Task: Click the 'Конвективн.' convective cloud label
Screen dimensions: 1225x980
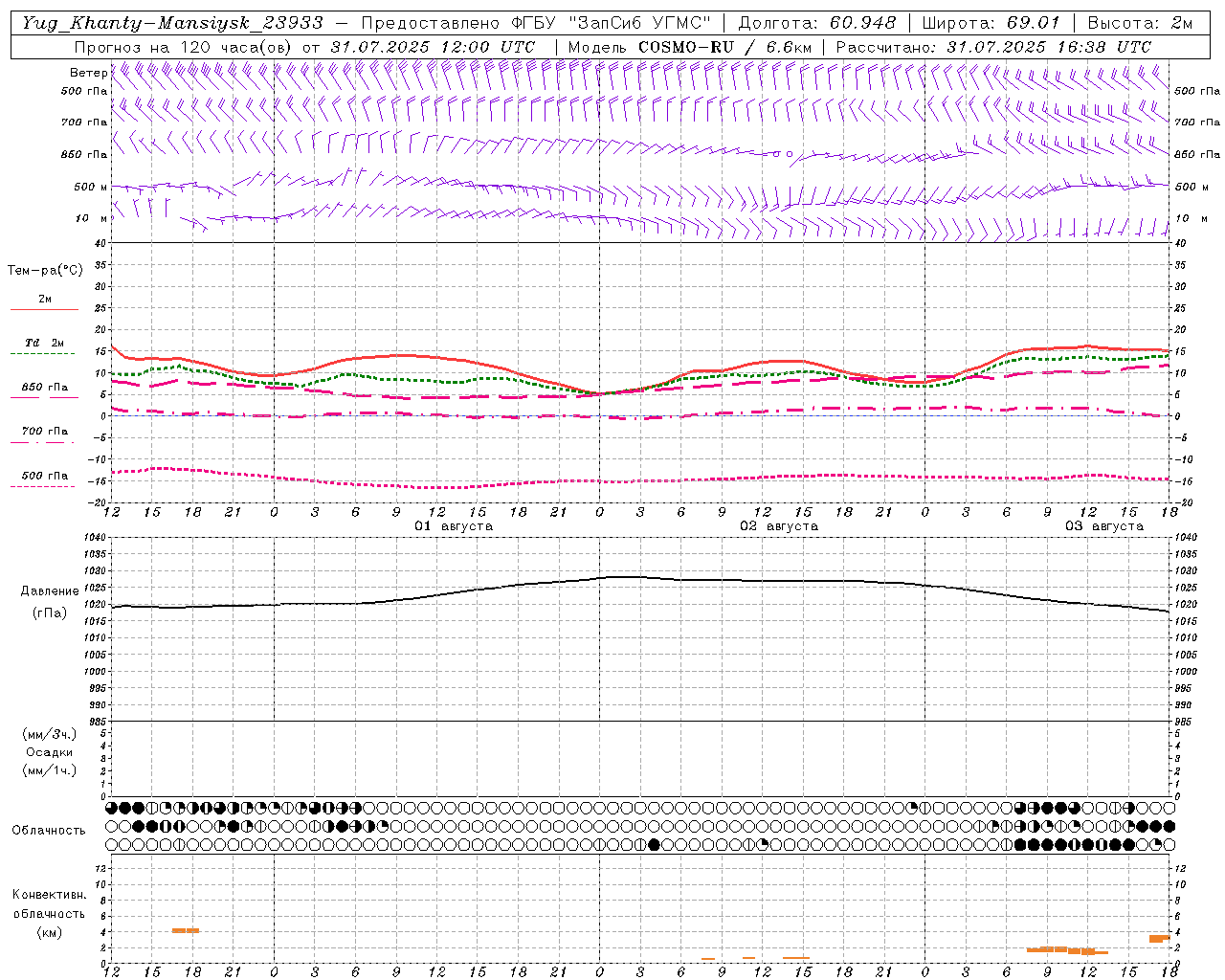Action: tap(49, 895)
